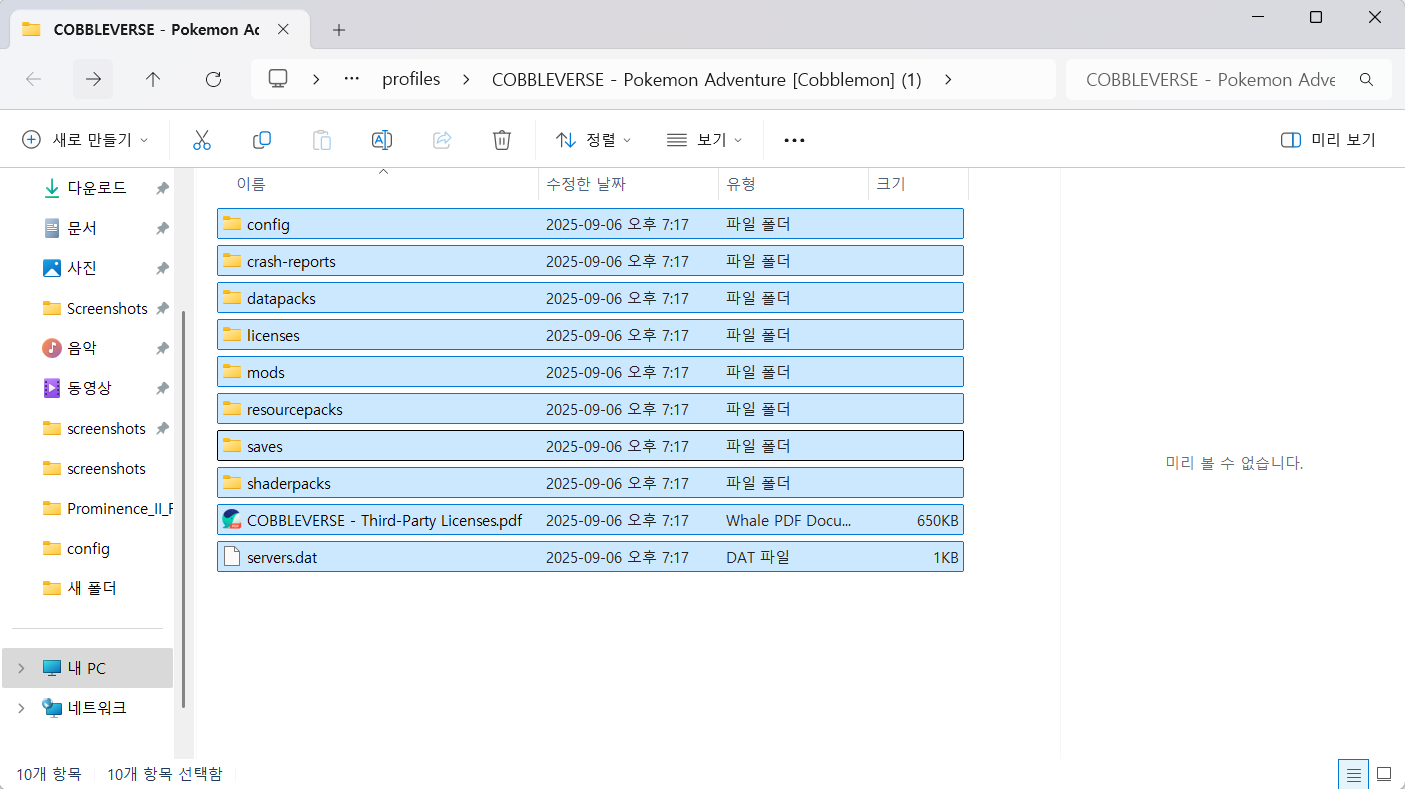Click chevron after profiles breadcrumb
Viewport: 1405px width, 789px height.
pos(466,79)
